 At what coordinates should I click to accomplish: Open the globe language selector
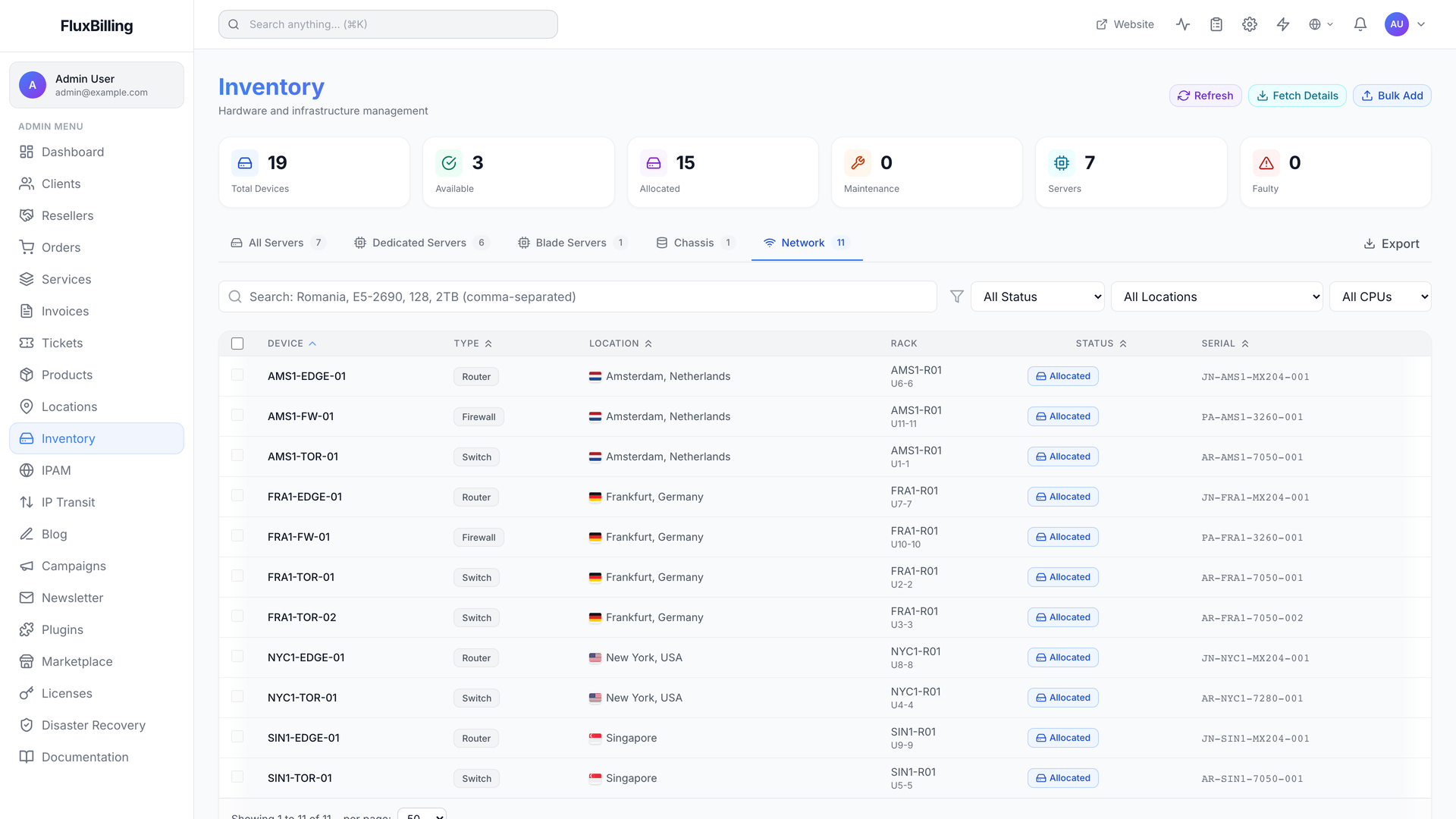pyautogui.click(x=1321, y=24)
